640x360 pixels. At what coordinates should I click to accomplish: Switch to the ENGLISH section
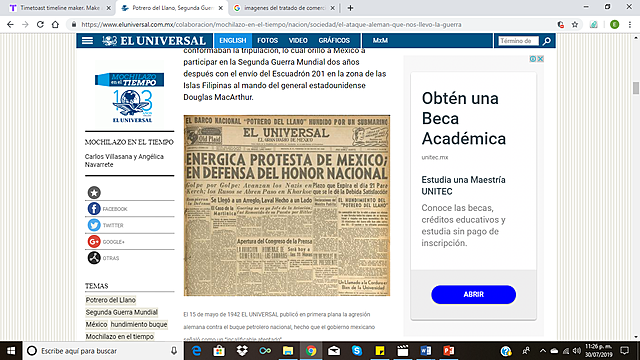pos(233,40)
